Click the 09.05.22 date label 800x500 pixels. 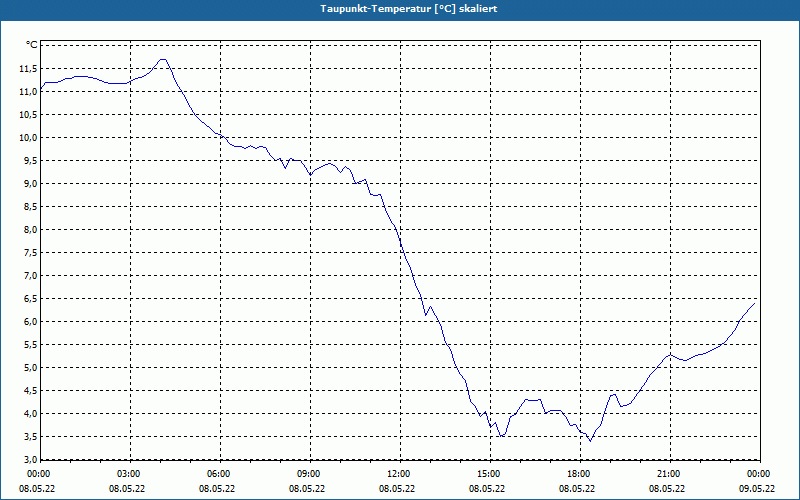click(x=757, y=489)
